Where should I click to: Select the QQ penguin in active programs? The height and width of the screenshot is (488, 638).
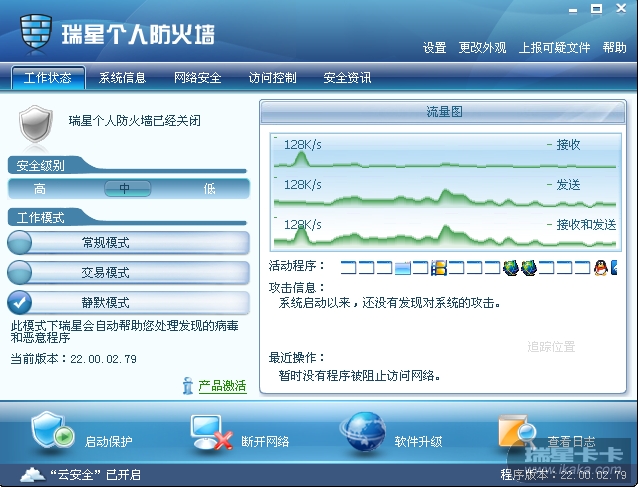[x=601, y=268]
